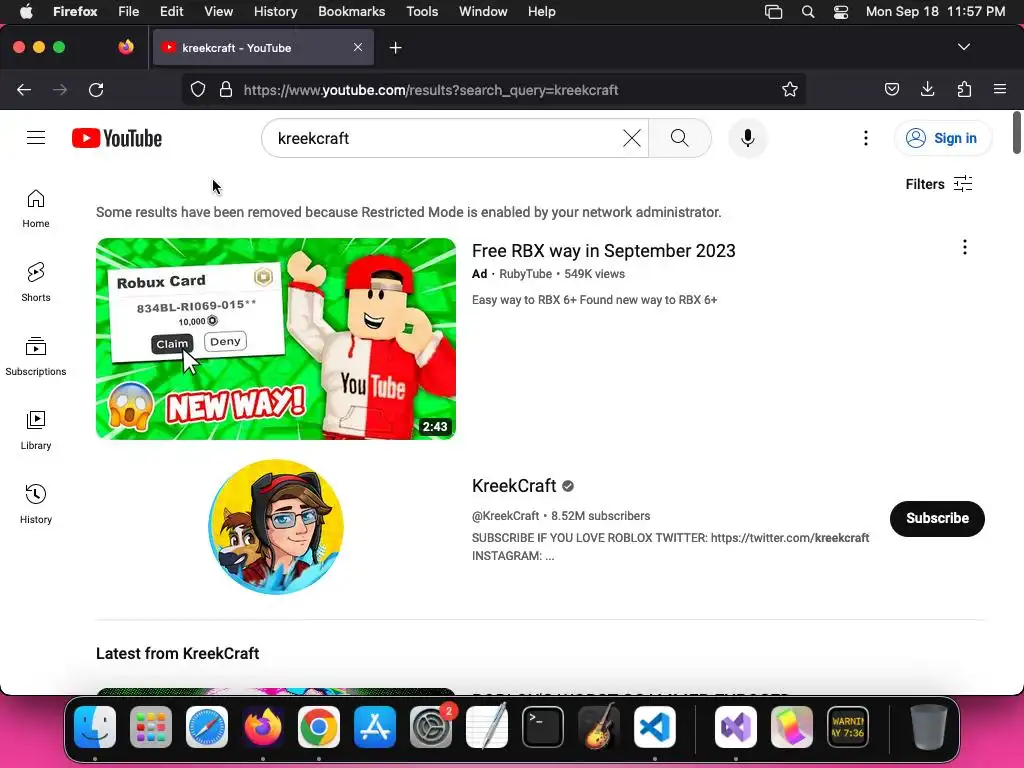Screen dimensions: 1024x768
Task: Open the File menu
Action: [x=129, y=12]
